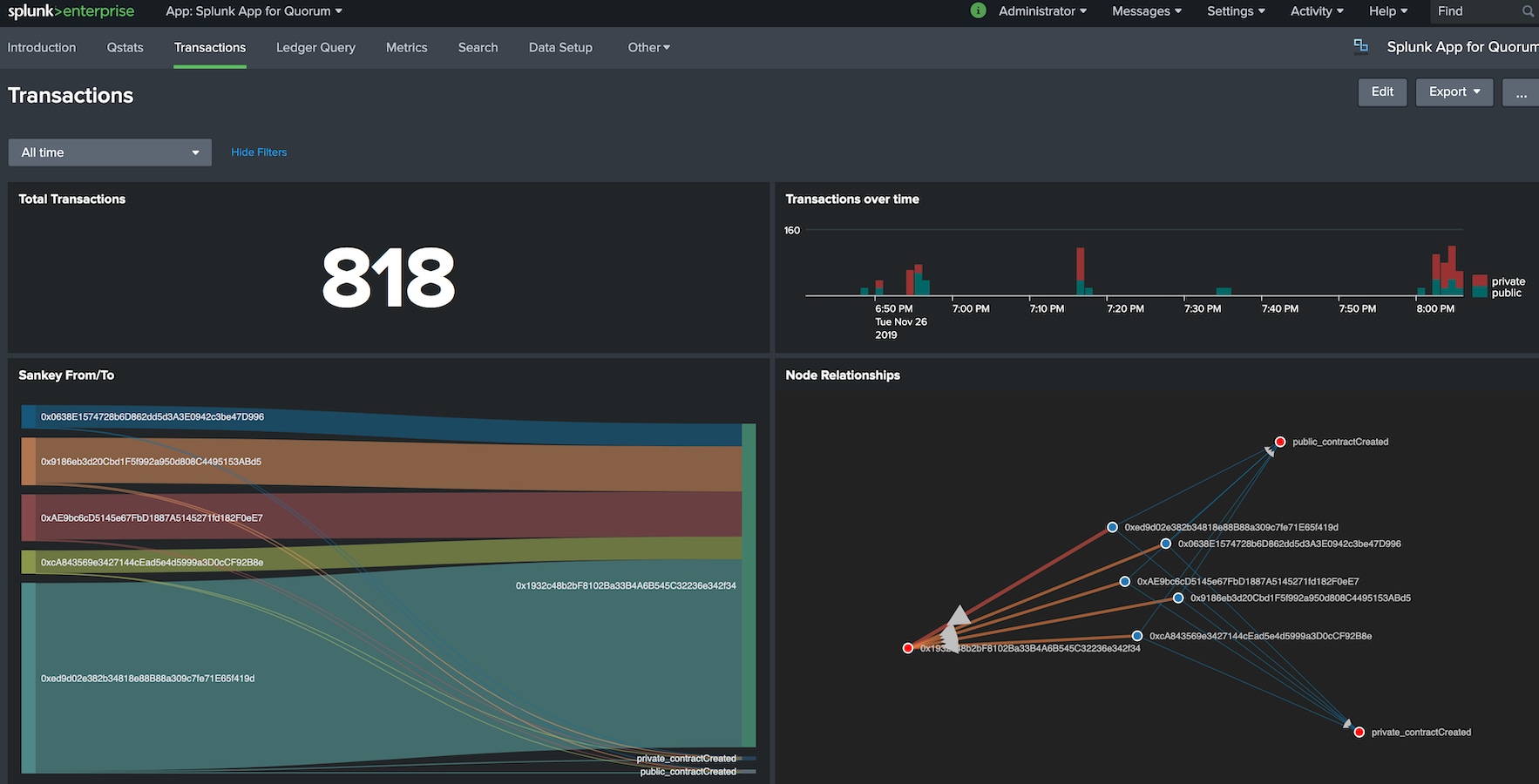
Task: Go to the Data Setup tab
Action: pyautogui.click(x=560, y=48)
